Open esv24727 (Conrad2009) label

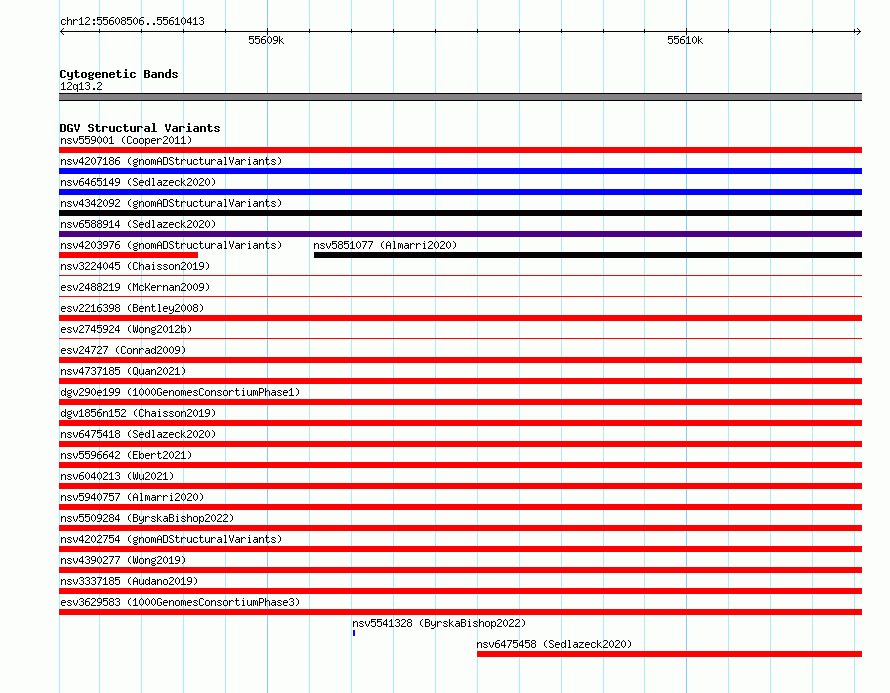pyautogui.click(x=123, y=350)
